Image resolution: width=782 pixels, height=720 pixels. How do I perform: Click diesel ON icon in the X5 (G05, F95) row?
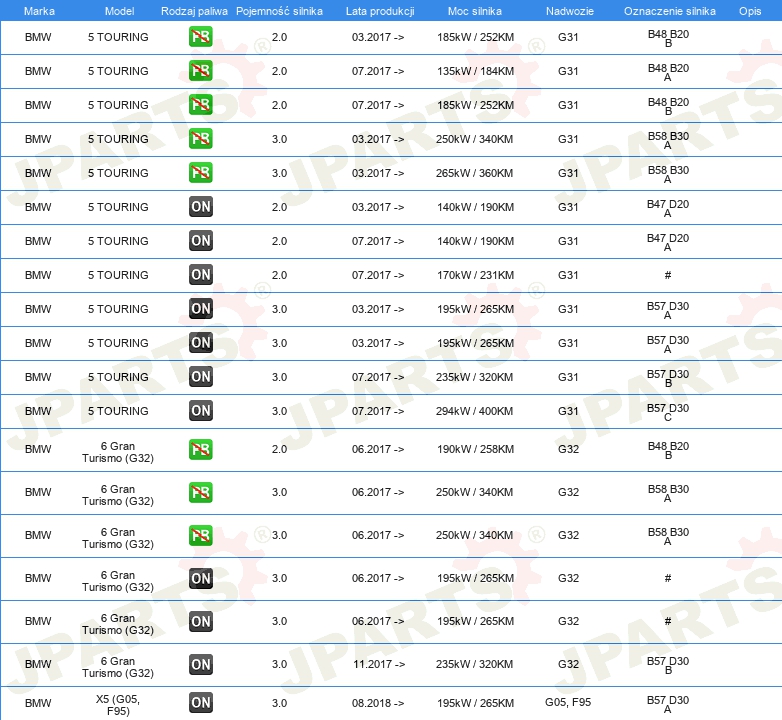point(201,703)
